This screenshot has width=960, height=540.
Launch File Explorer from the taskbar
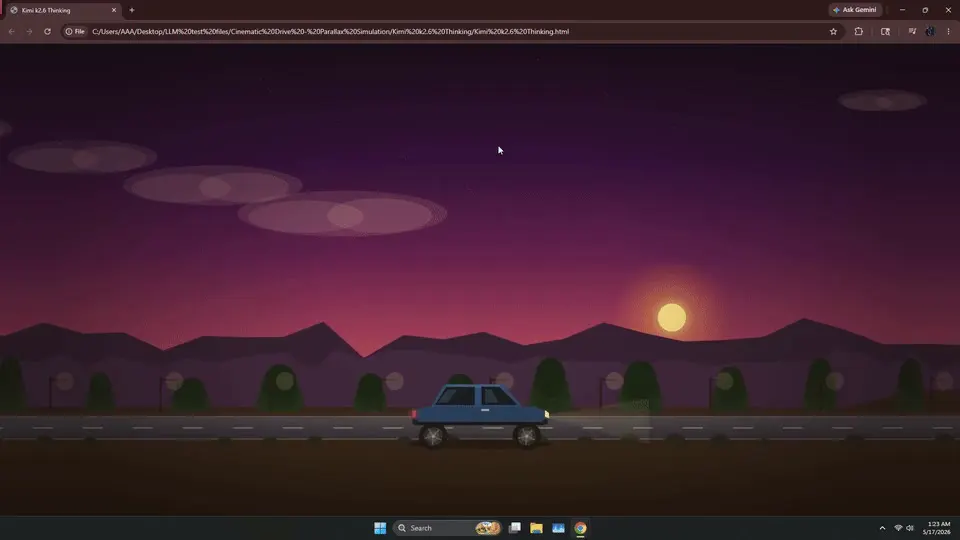pos(536,528)
